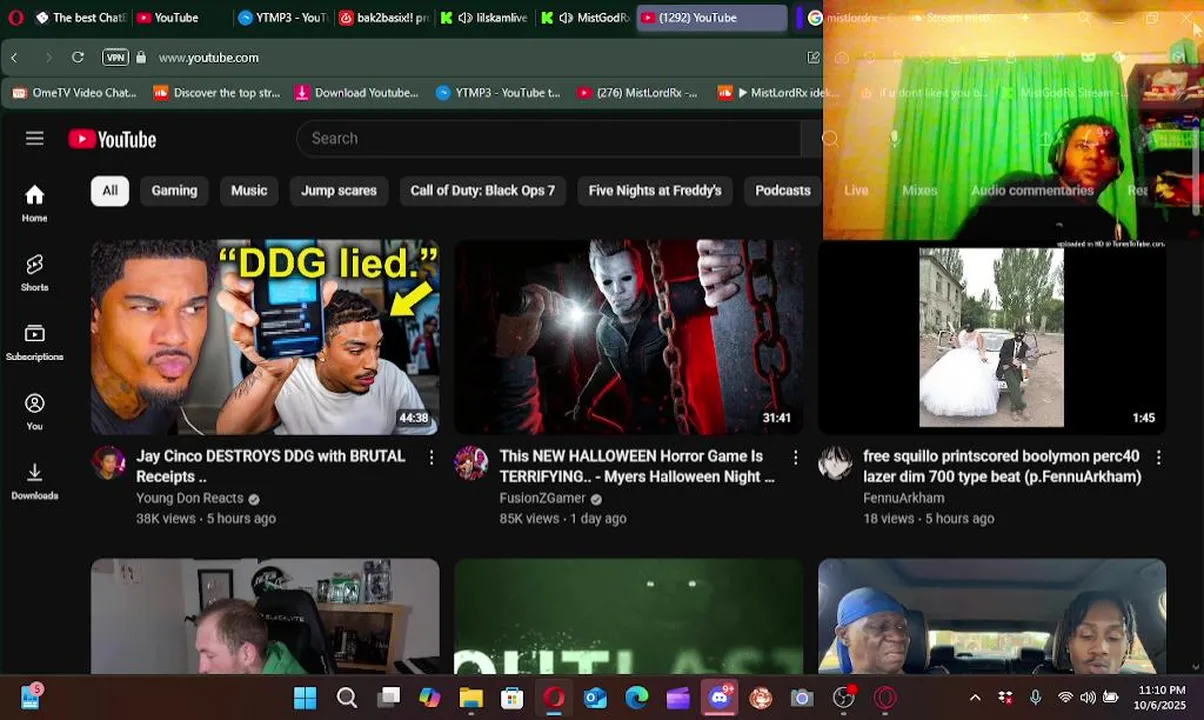Open more options for squillo beat video
The image size is (1204, 720).
1158,457
